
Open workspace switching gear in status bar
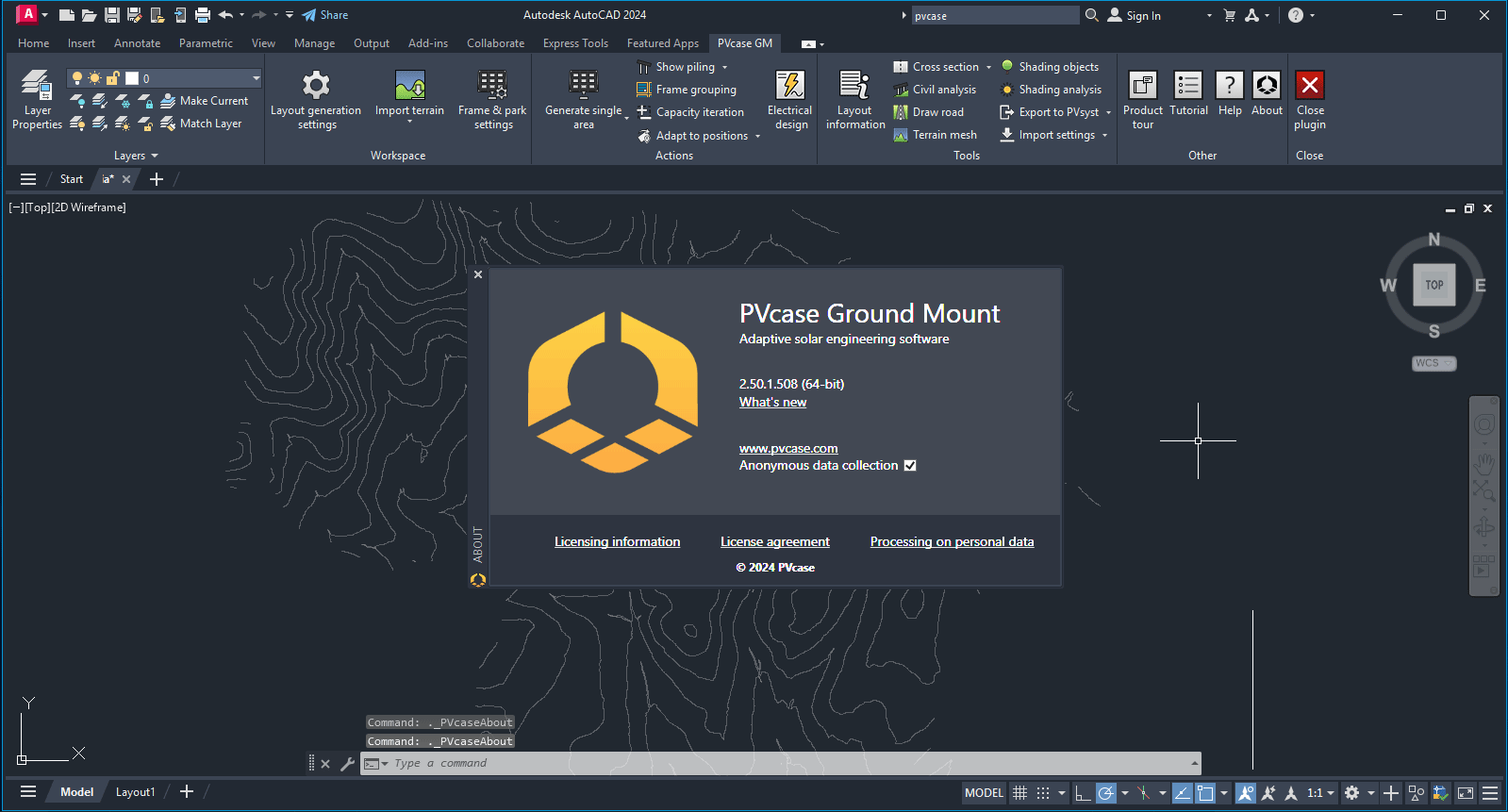(x=1351, y=793)
